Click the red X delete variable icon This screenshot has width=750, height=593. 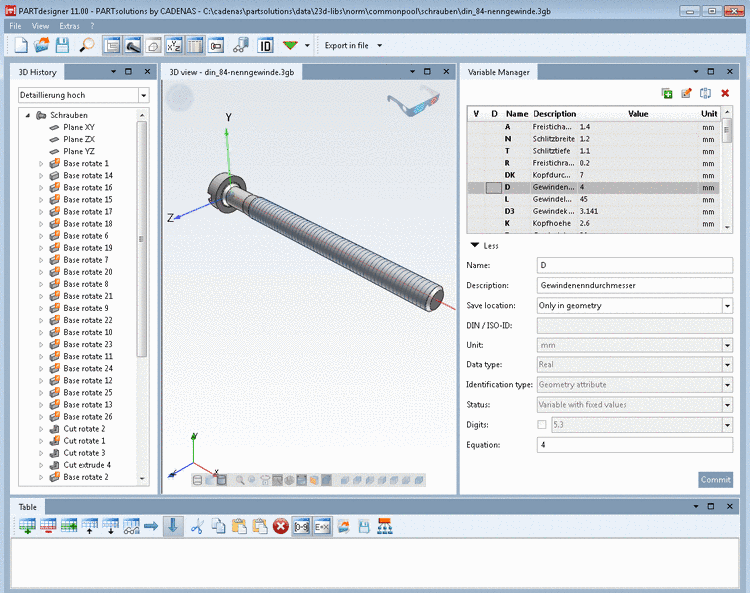pos(725,93)
